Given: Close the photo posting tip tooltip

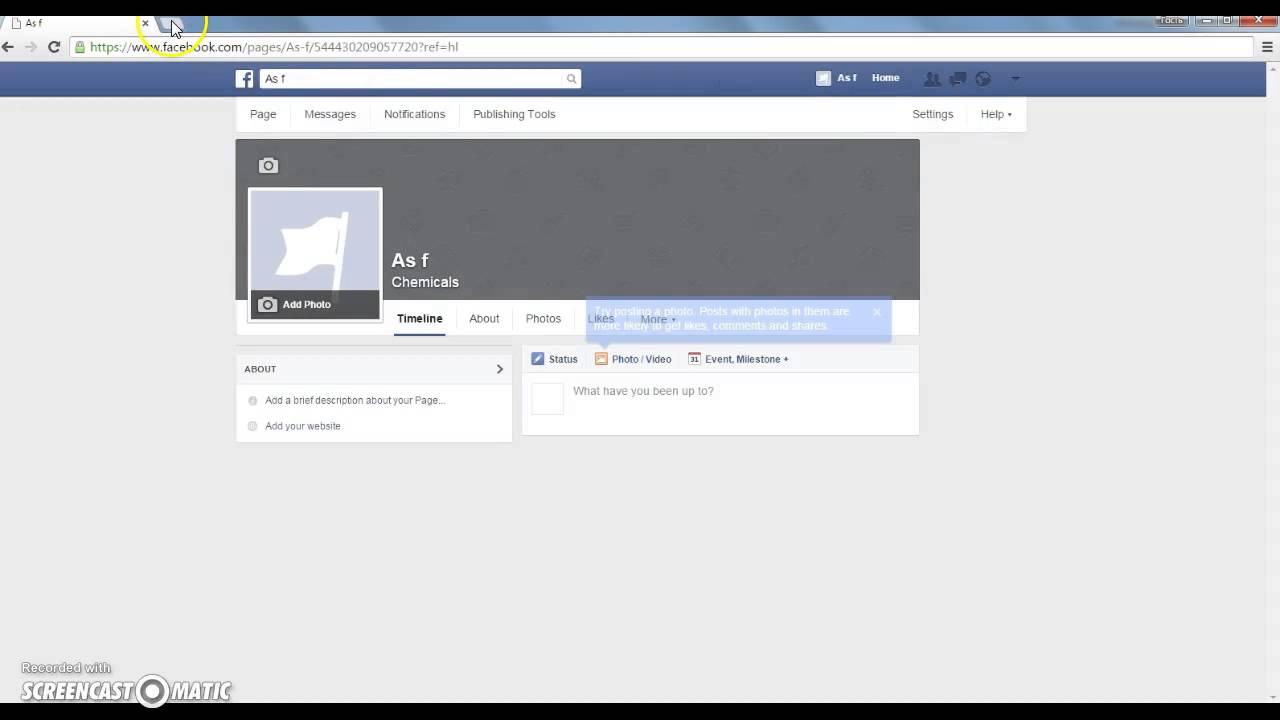Looking at the screenshot, I should [877, 312].
